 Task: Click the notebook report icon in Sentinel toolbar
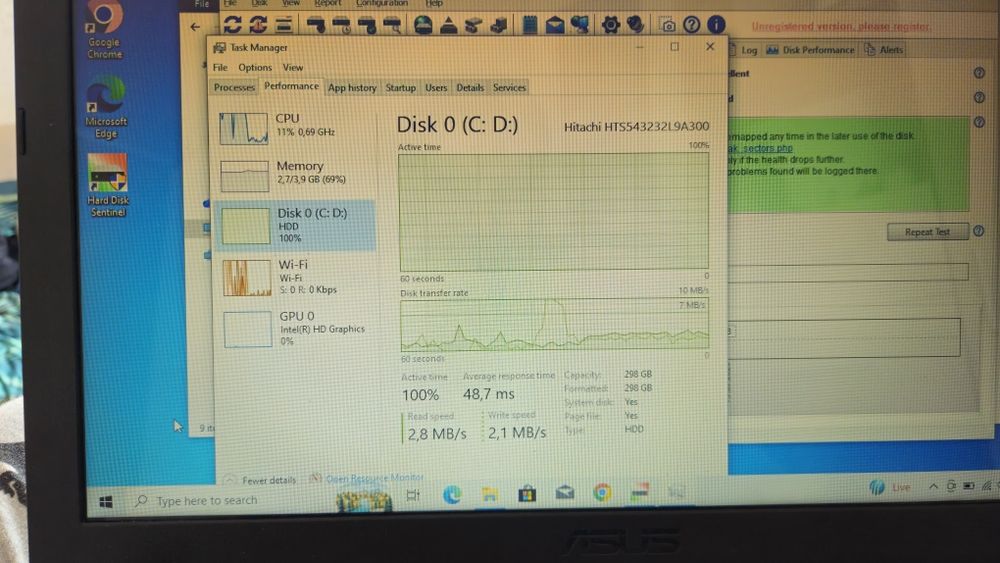529,25
